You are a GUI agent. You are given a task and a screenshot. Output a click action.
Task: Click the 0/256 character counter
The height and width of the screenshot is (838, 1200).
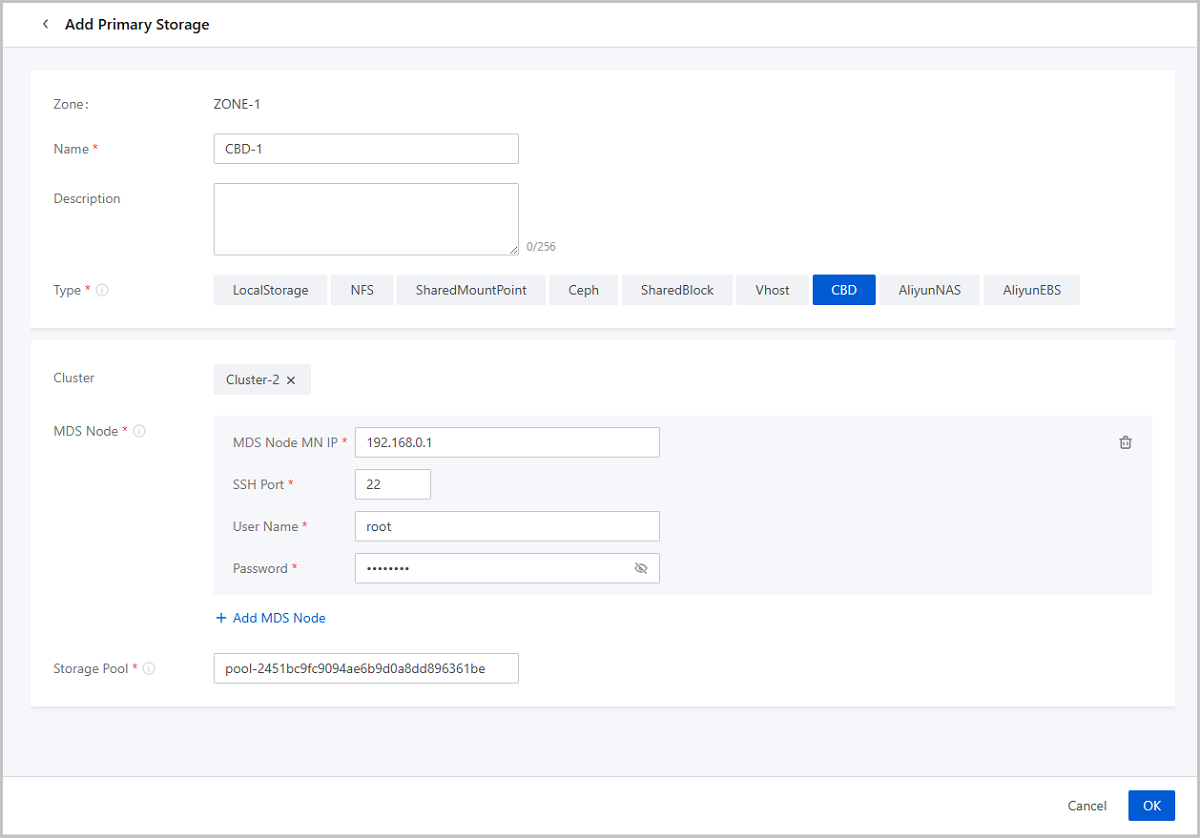pos(541,246)
